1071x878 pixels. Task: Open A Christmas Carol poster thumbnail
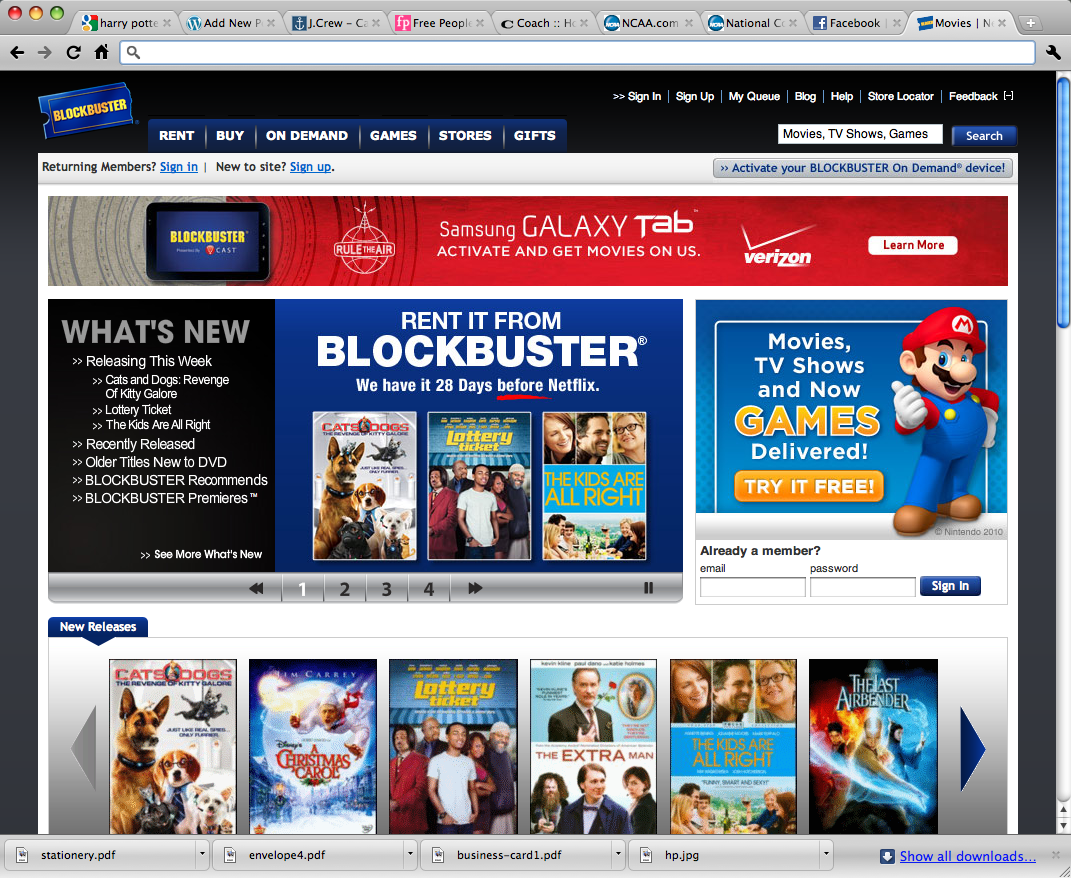pyautogui.click(x=313, y=746)
